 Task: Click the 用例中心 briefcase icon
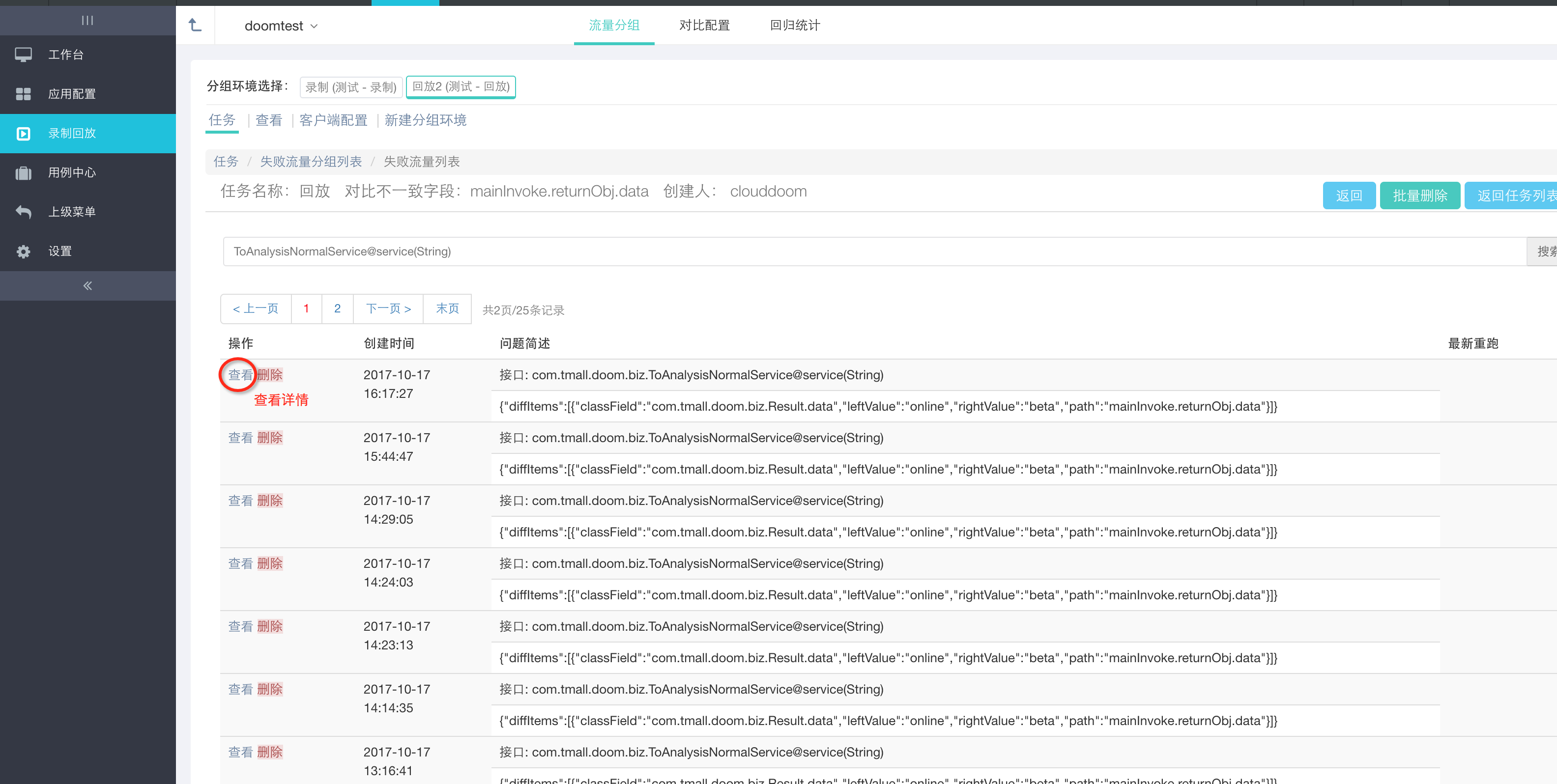[24, 173]
